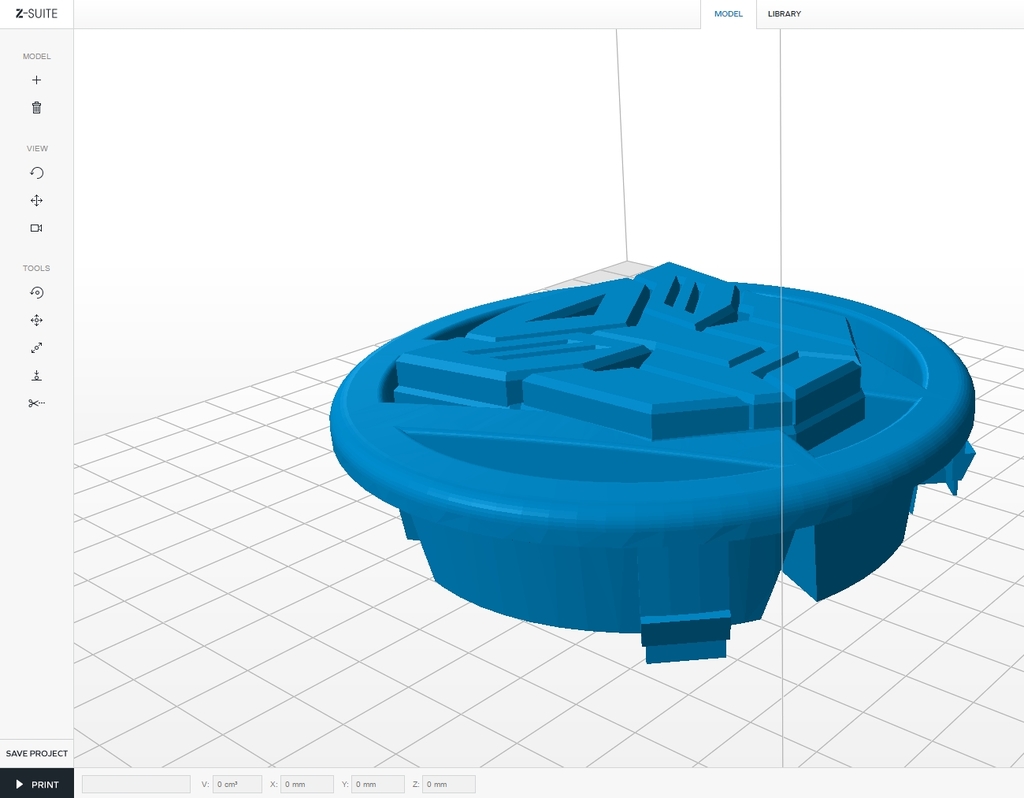This screenshot has height=798, width=1024.
Task: Select the pan view tool
Action: click(36, 200)
